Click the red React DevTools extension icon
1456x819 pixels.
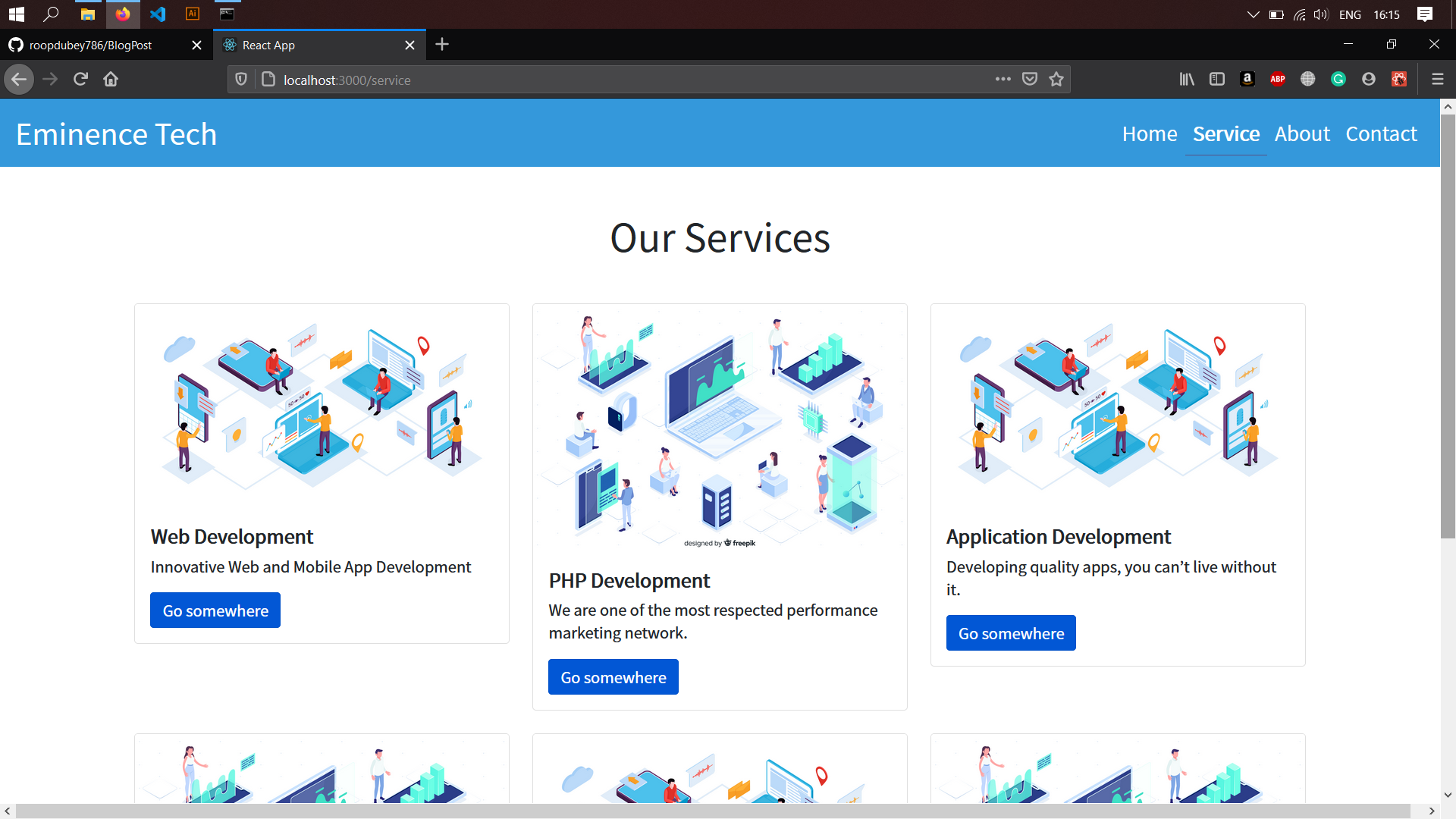pos(1398,79)
